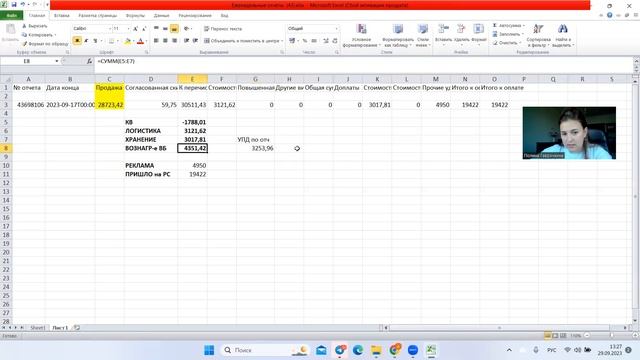Align text left
Image resolution: width=640 pixels, height=360 pixels.
pyautogui.click(x=156, y=41)
